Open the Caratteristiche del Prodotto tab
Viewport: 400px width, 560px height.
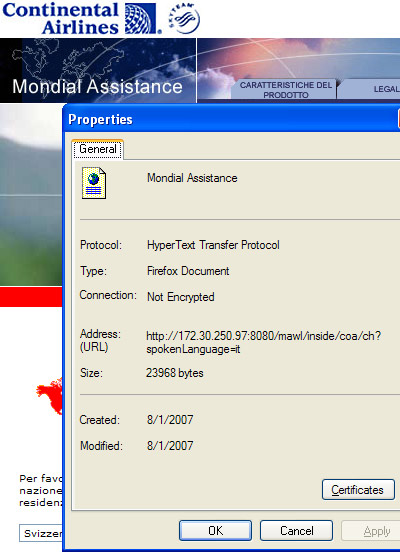tap(286, 90)
